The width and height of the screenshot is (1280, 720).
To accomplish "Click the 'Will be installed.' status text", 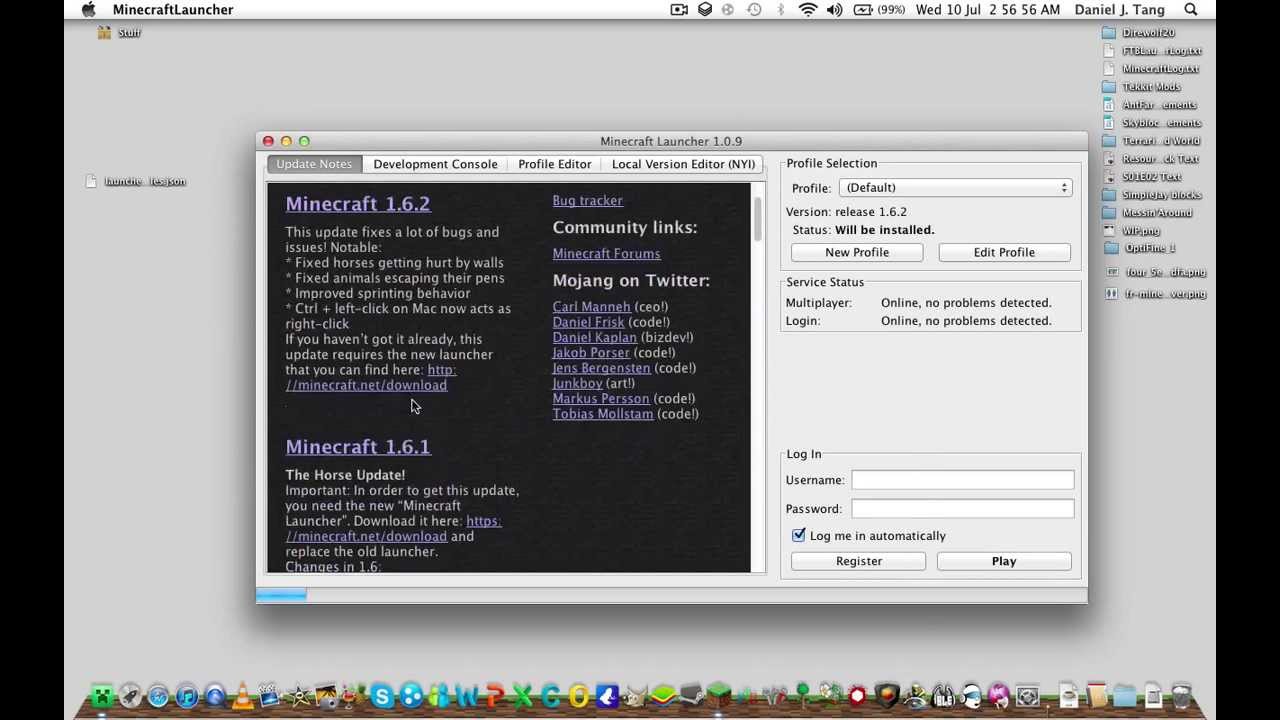I will tap(884, 230).
